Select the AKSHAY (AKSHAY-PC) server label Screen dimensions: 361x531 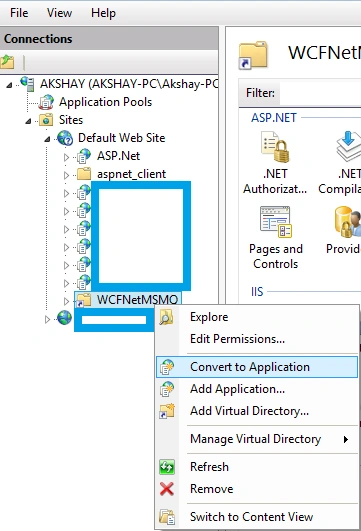pyautogui.click(x=129, y=84)
